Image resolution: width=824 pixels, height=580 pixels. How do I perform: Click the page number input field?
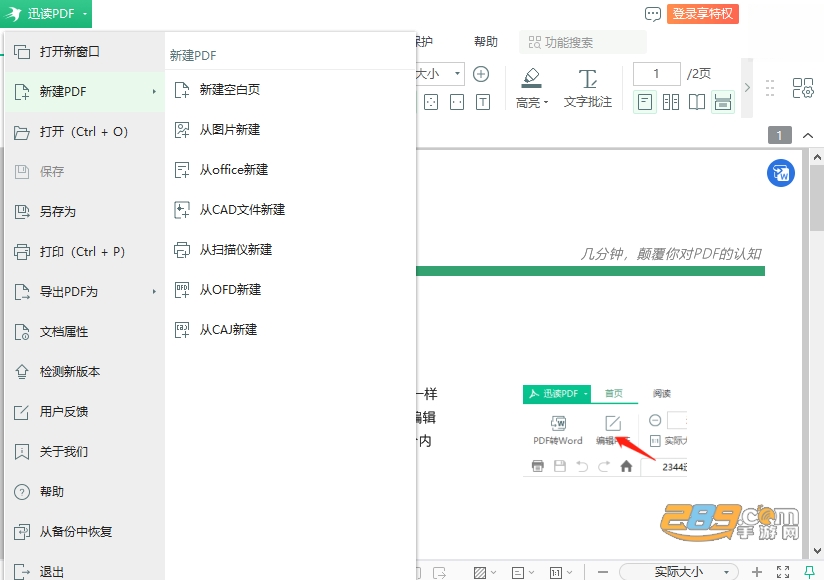point(656,74)
